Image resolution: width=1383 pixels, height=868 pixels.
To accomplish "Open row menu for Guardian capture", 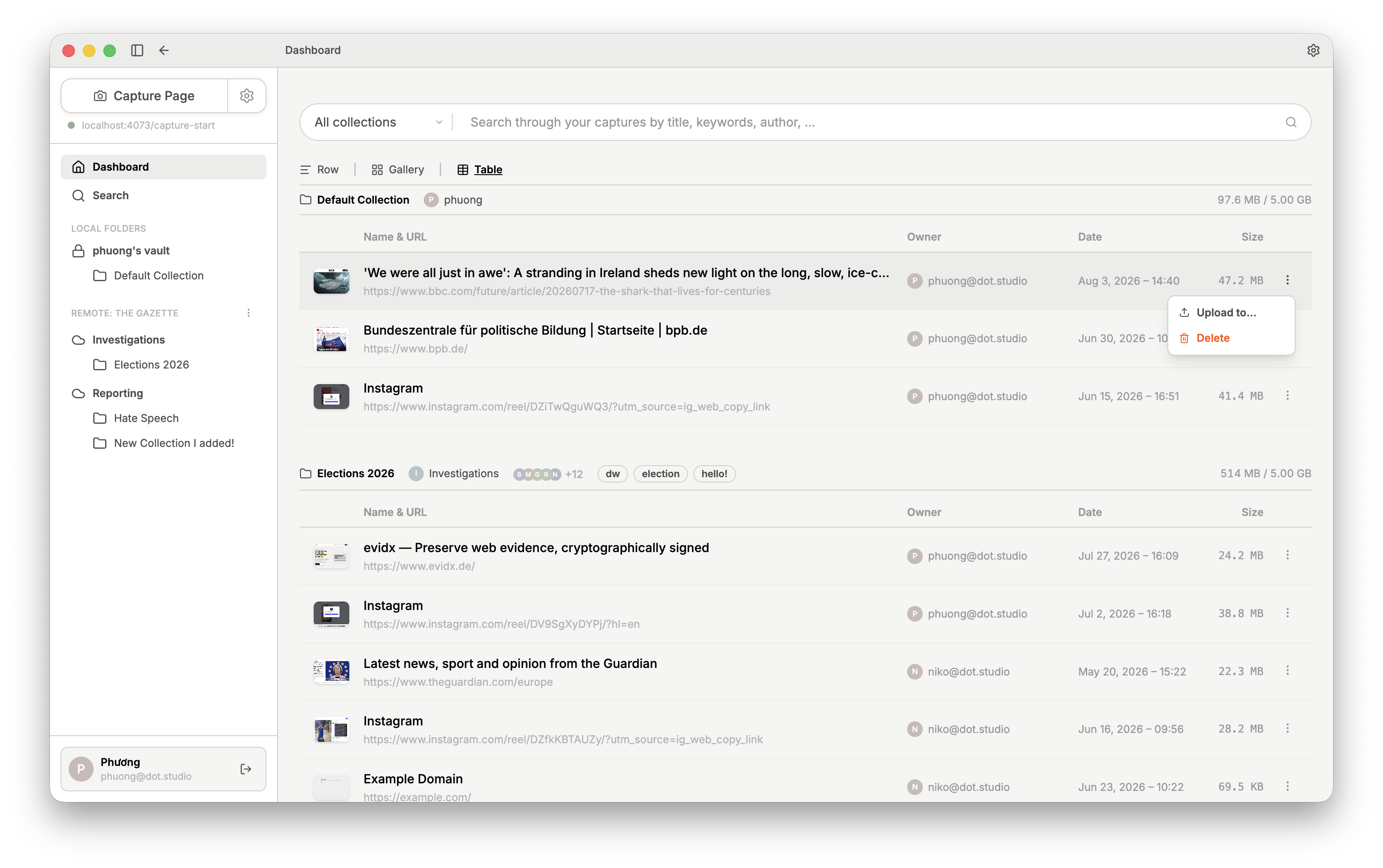I will (1287, 671).
